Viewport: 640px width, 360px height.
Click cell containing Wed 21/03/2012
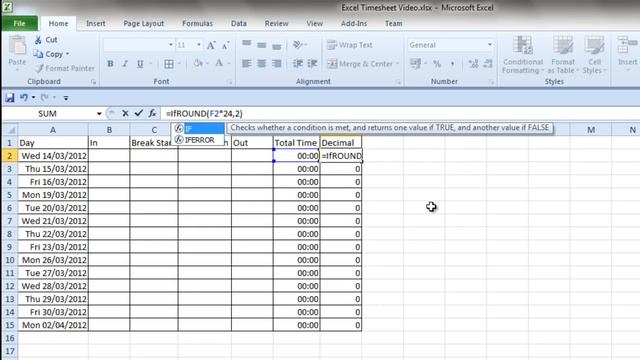click(x=53, y=221)
